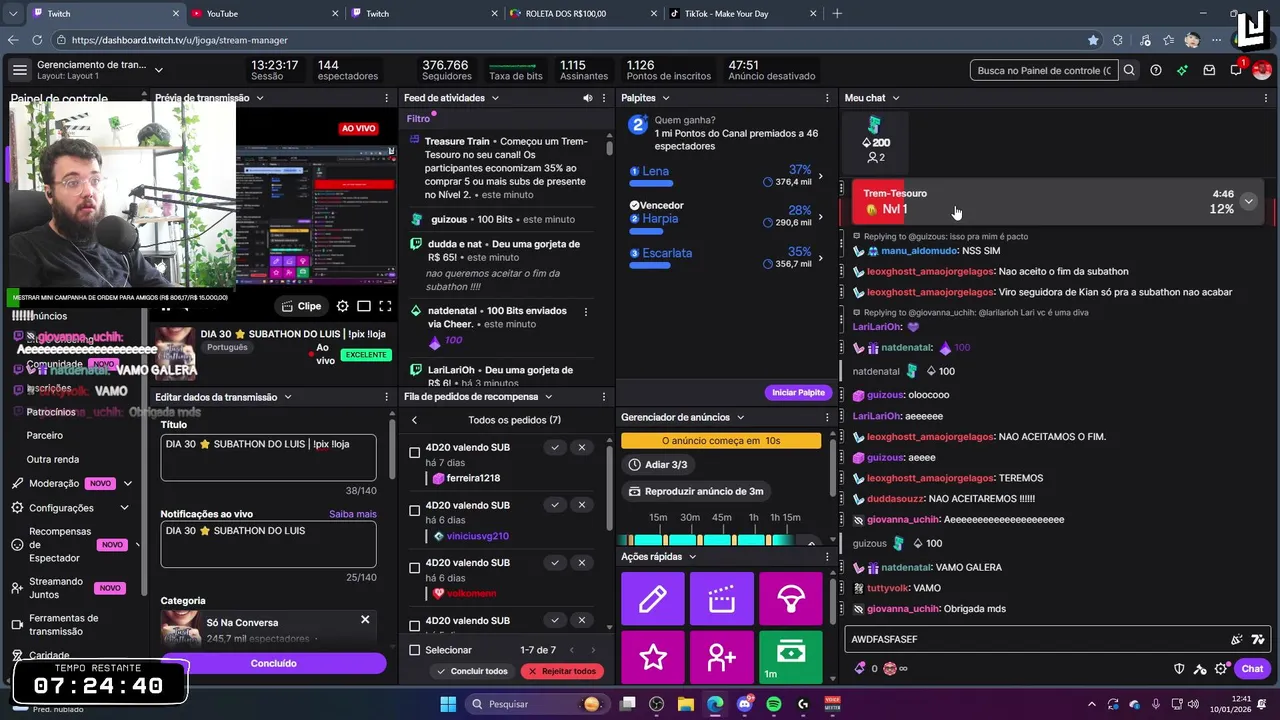Click Rejeitar todos button

(563, 671)
